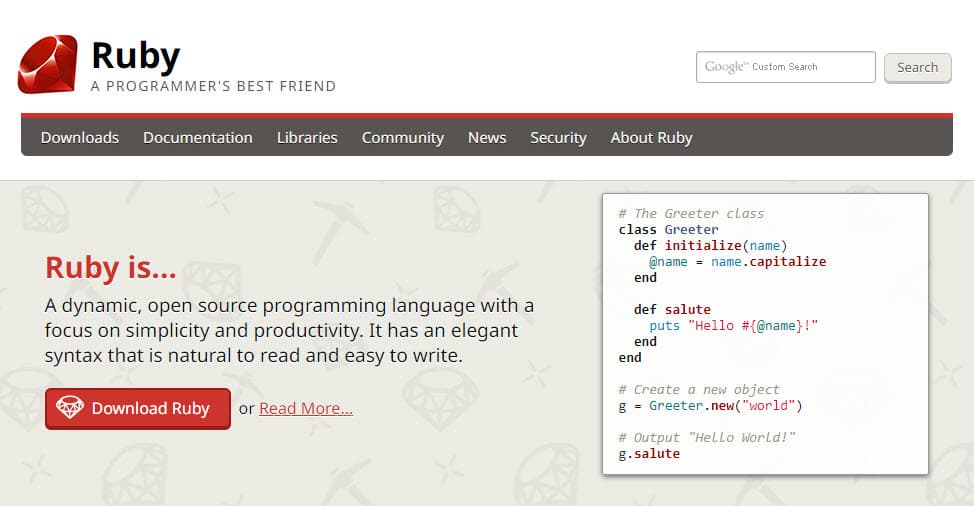The width and height of the screenshot is (974, 506).
Task: Open the Security page
Action: pyautogui.click(x=558, y=138)
